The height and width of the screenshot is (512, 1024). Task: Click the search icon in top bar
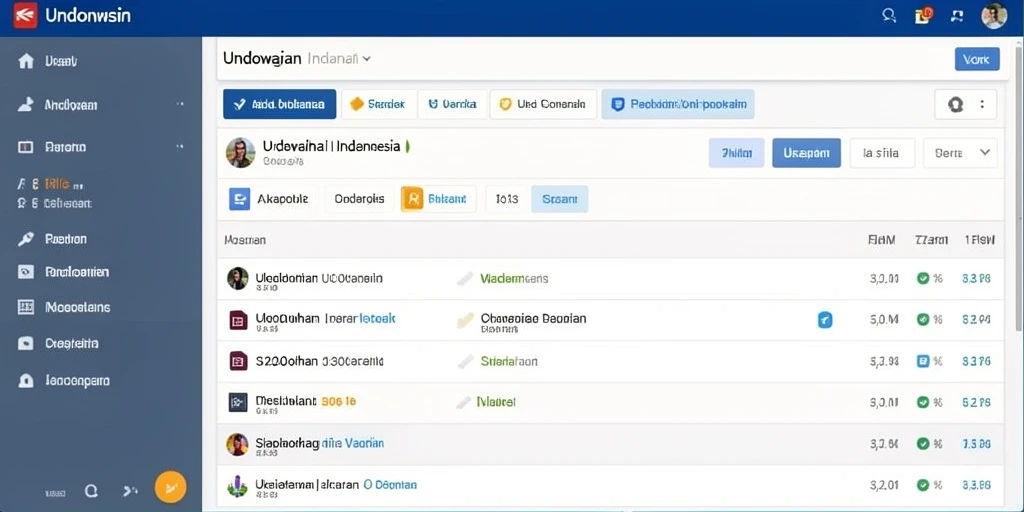pyautogui.click(x=889, y=15)
